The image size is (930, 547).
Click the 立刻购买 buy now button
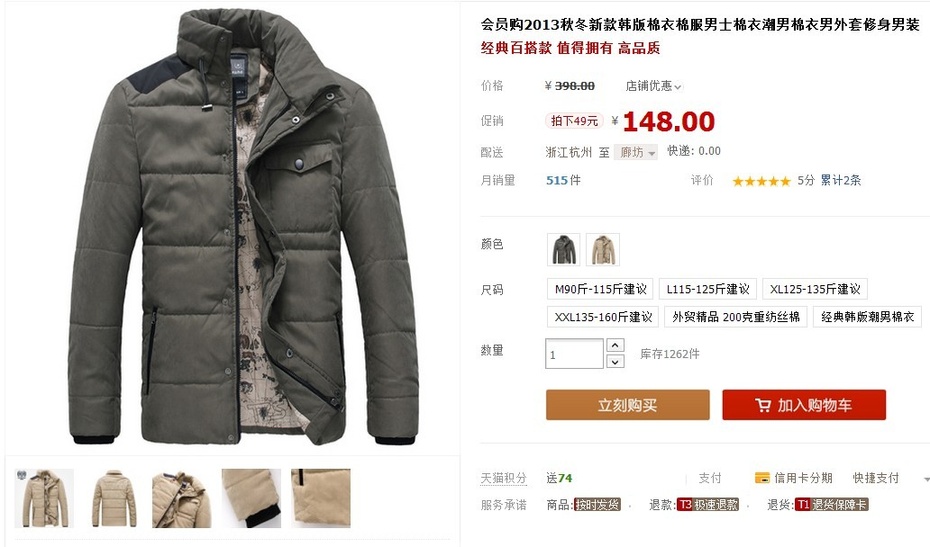coord(628,405)
